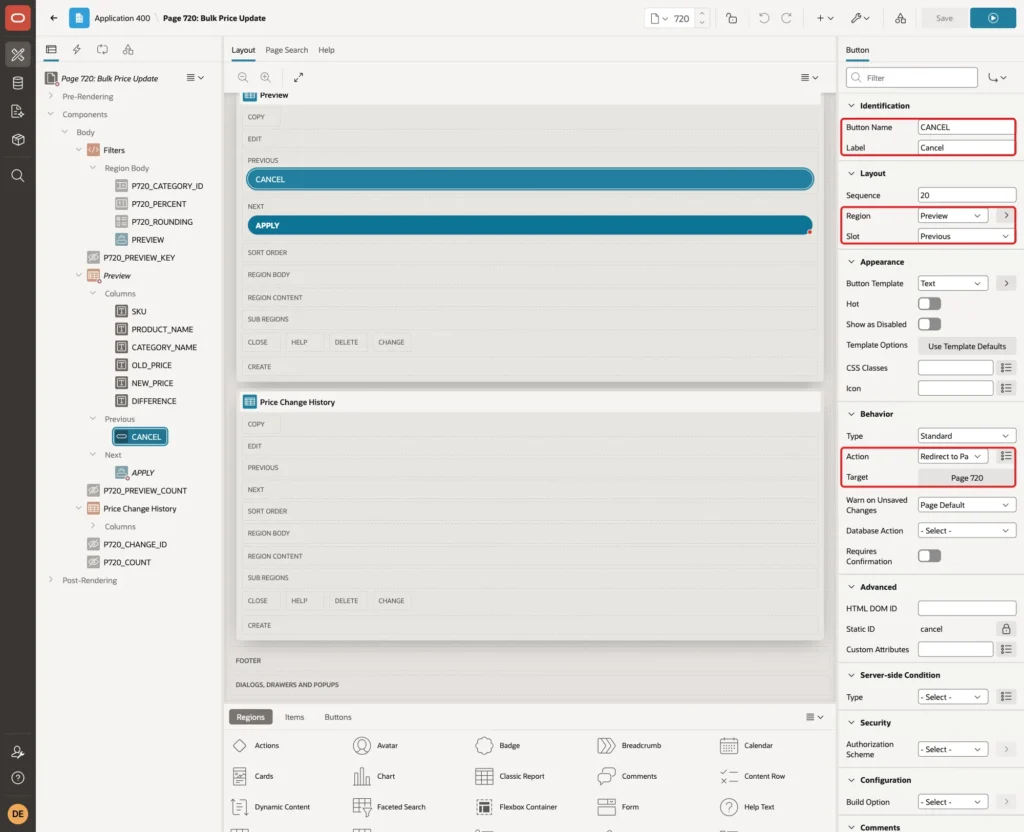Collapse the Identification section
The height and width of the screenshot is (832, 1024).
pyautogui.click(x=851, y=106)
